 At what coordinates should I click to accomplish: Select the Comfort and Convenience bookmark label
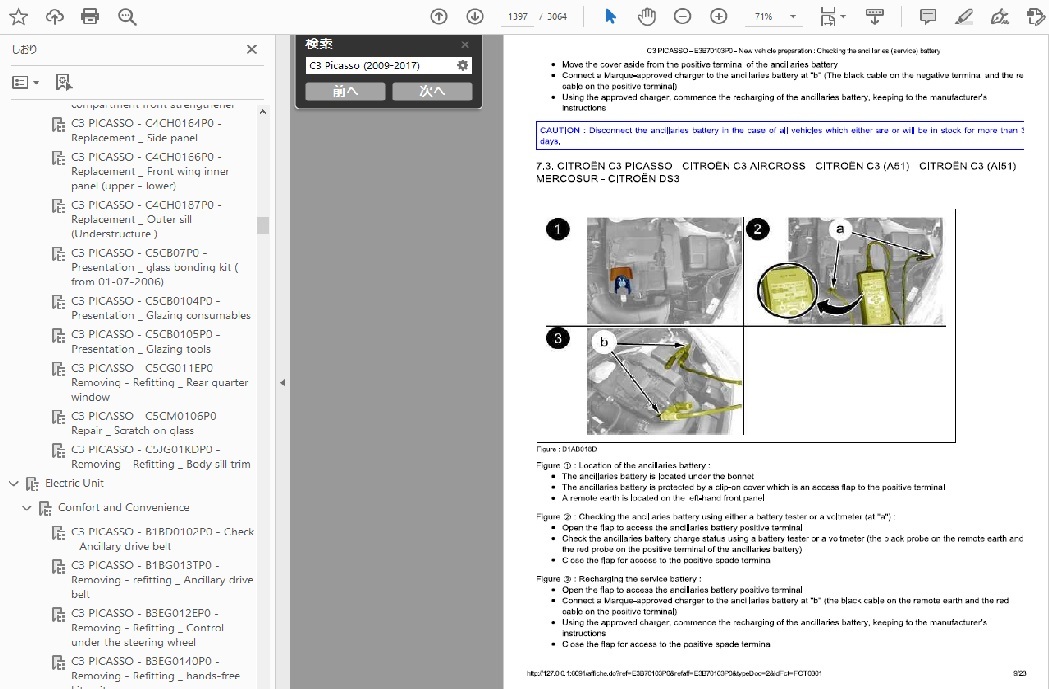[124, 507]
